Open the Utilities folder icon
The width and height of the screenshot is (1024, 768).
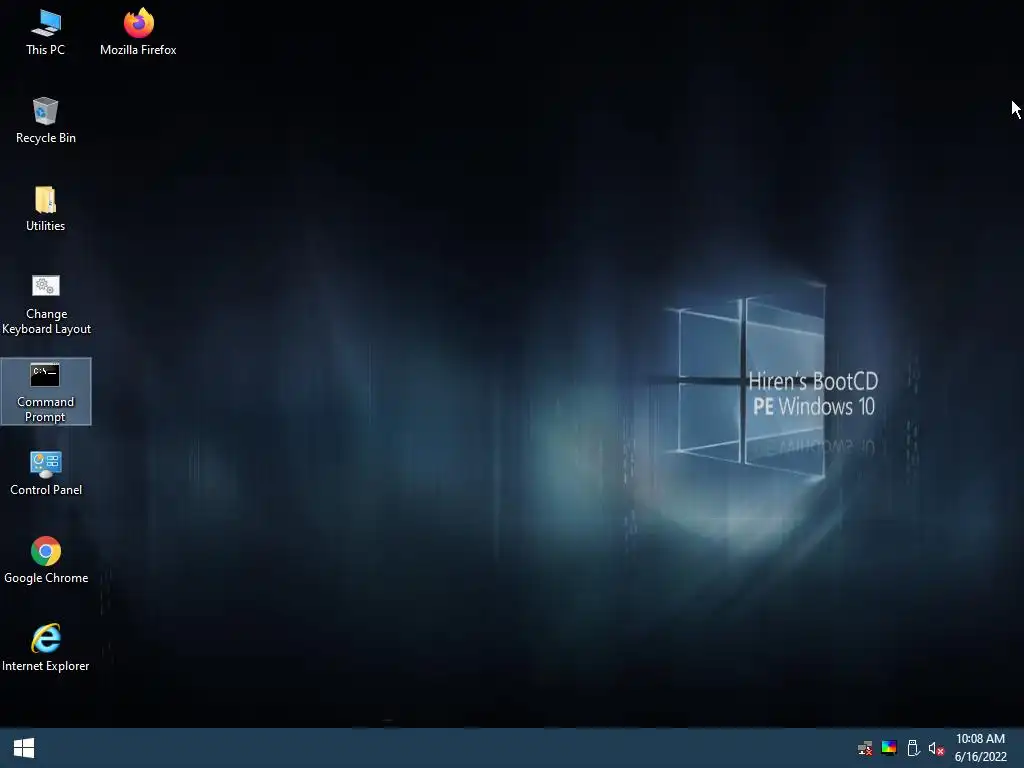point(46,208)
